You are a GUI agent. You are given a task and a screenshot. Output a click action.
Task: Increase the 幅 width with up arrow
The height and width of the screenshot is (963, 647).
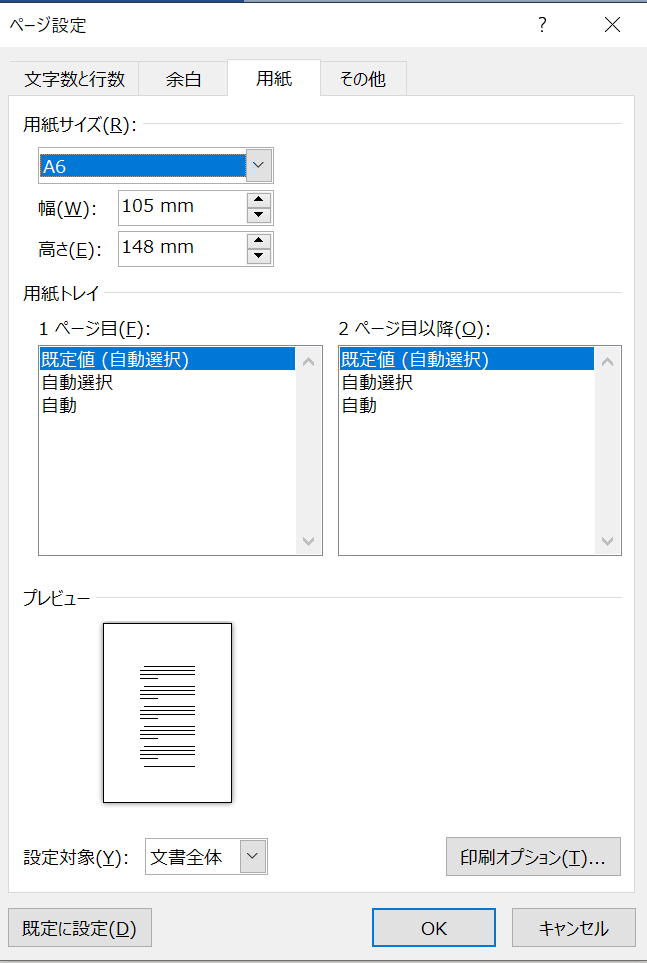click(x=259, y=200)
